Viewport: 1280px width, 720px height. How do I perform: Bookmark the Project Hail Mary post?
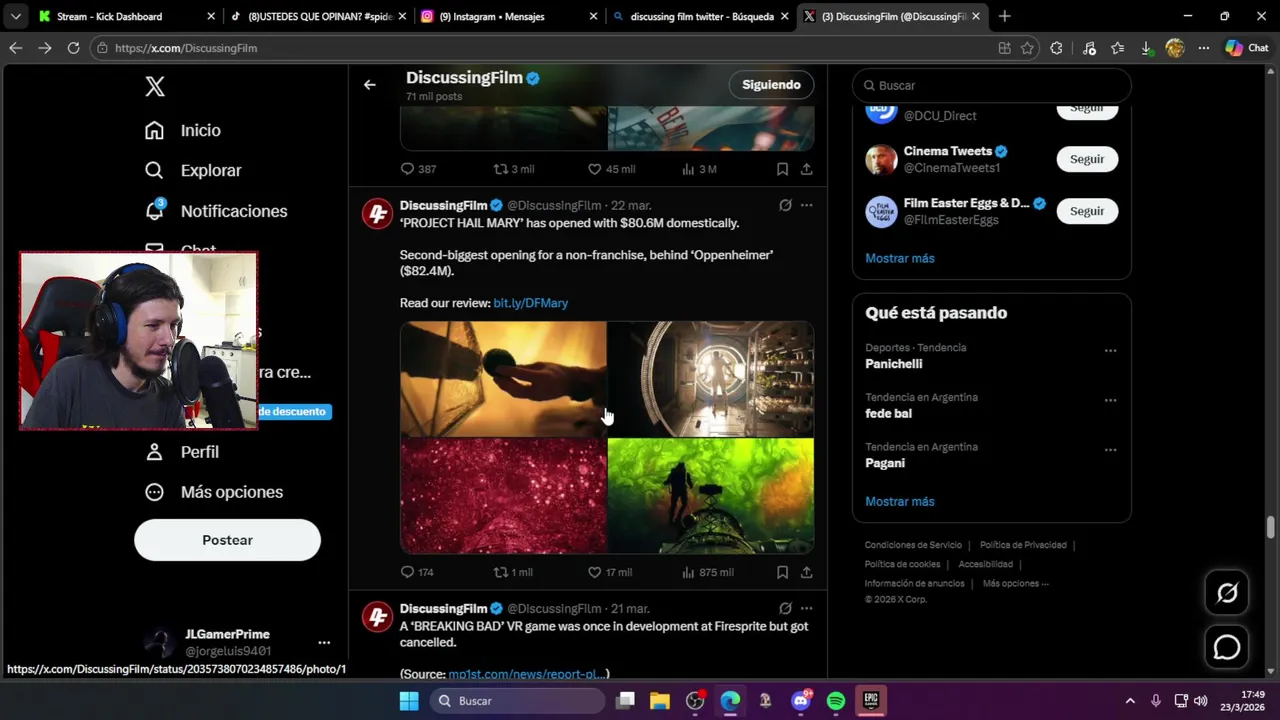coord(782,572)
